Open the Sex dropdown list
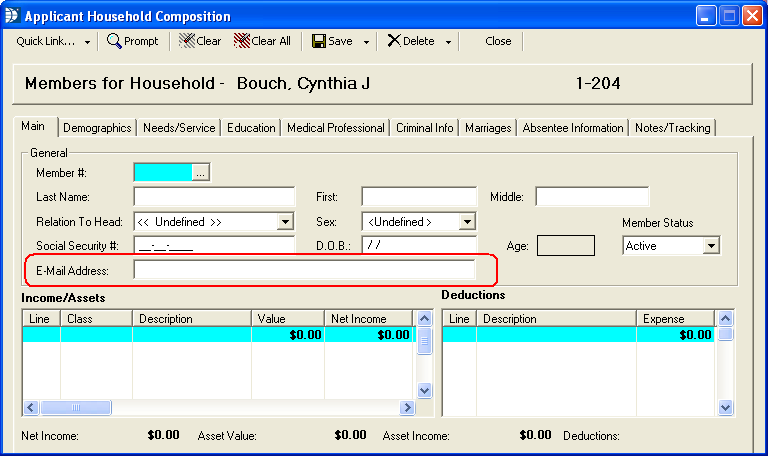768x456 pixels. (467, 221)
